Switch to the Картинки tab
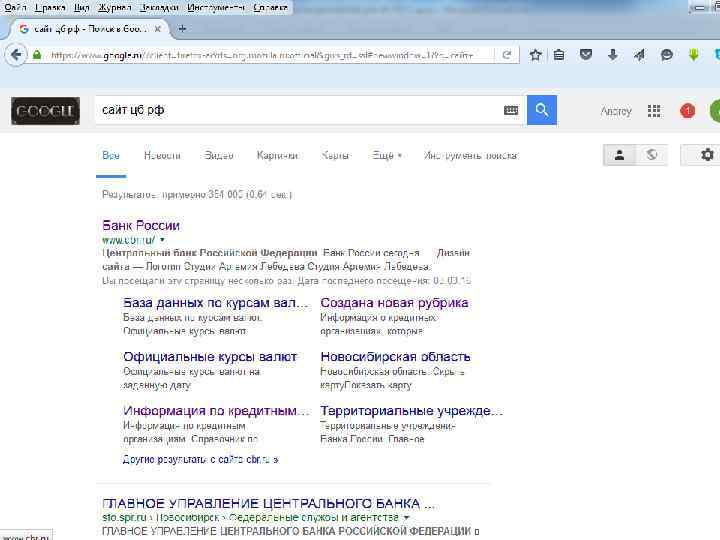 pyautogui.click(x=277, y=155)
